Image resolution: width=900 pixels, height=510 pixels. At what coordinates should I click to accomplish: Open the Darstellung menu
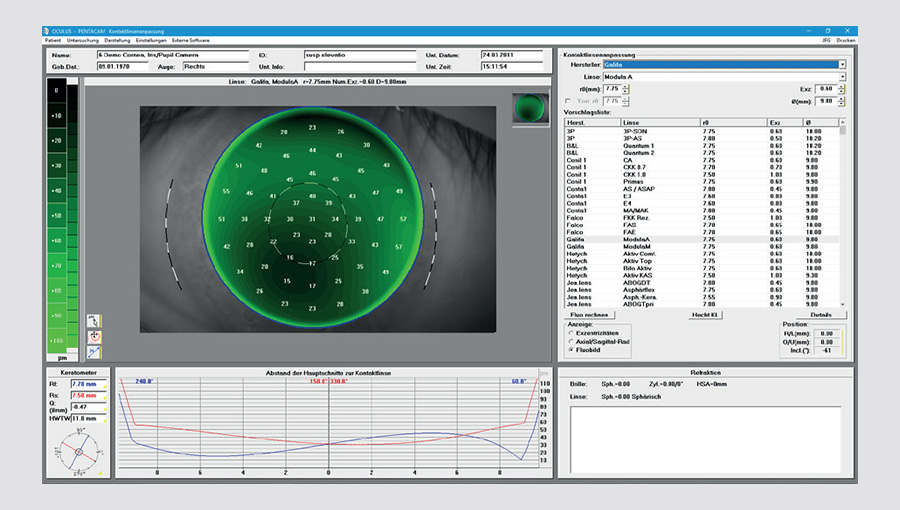coord(117,41)
